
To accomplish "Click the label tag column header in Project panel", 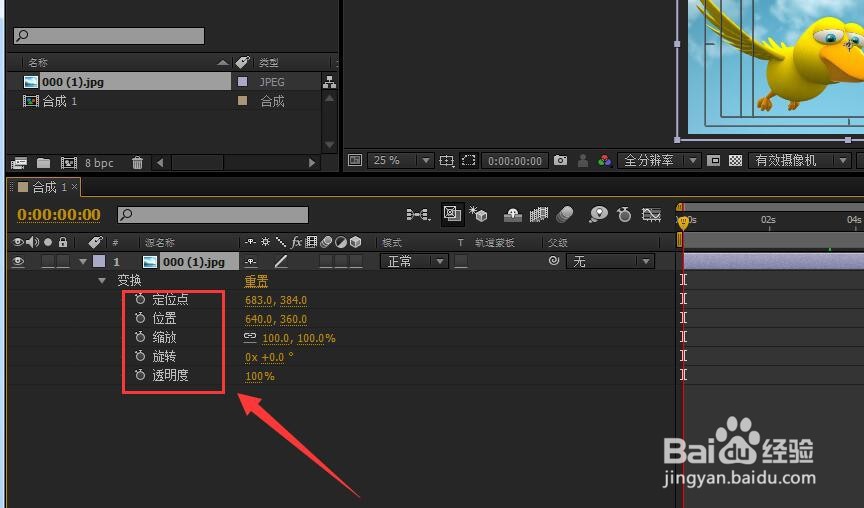I will coord(242,62).
